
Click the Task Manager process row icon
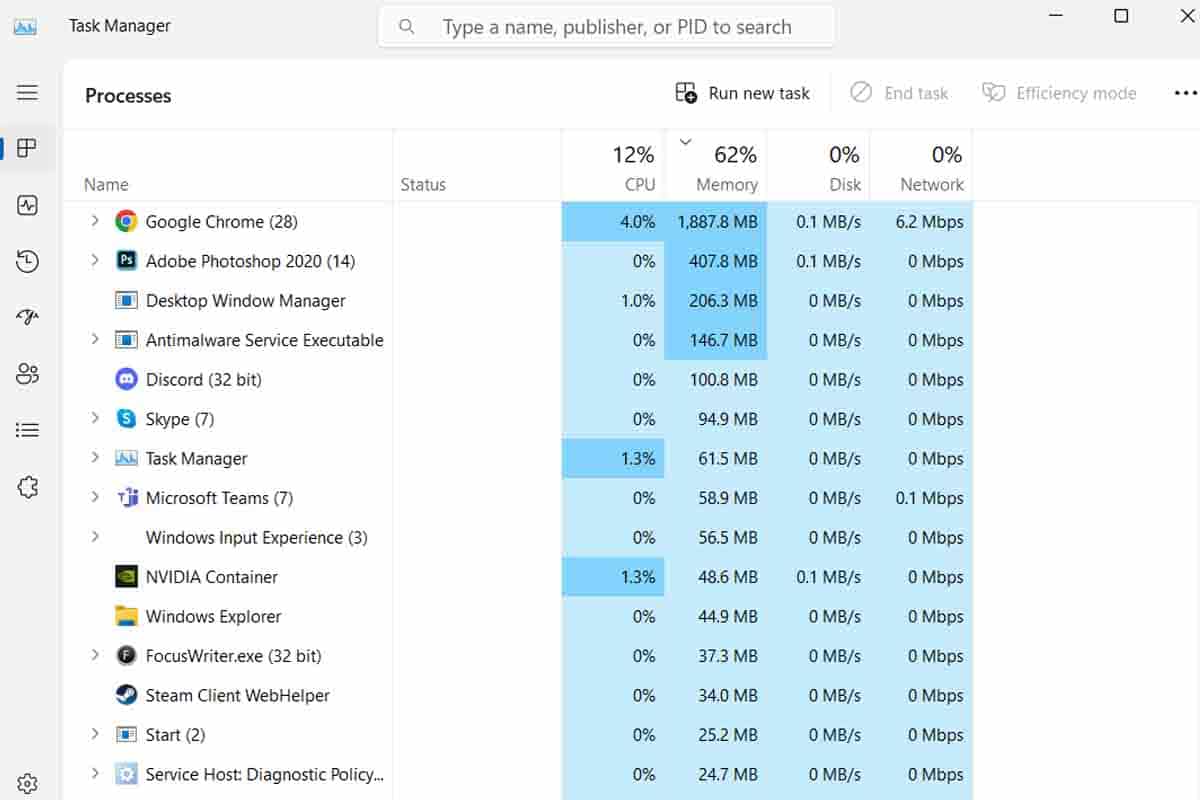pos(126,458)
